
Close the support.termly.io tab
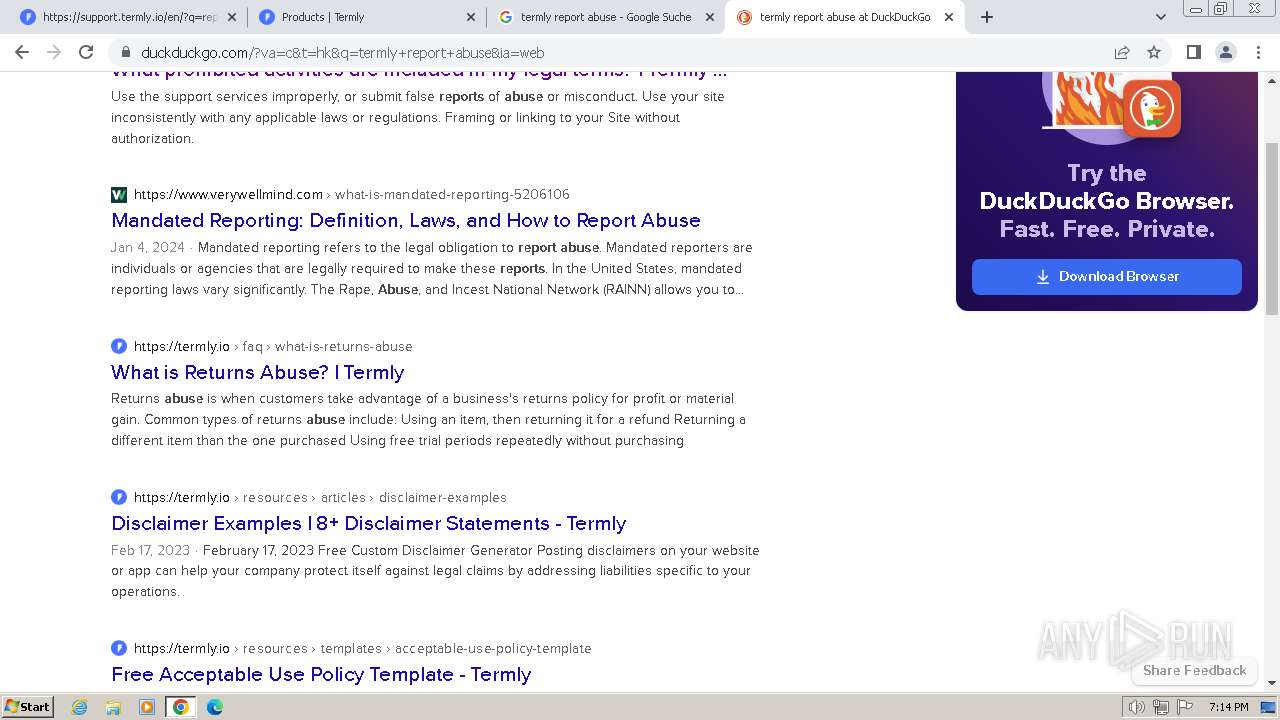click(x=232, y=17)
